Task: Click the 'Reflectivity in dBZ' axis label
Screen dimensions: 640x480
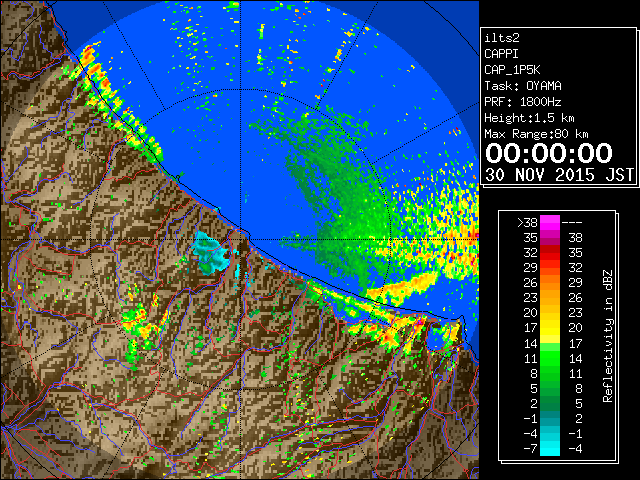Action: pyautogui.click(x=608, y=336)
